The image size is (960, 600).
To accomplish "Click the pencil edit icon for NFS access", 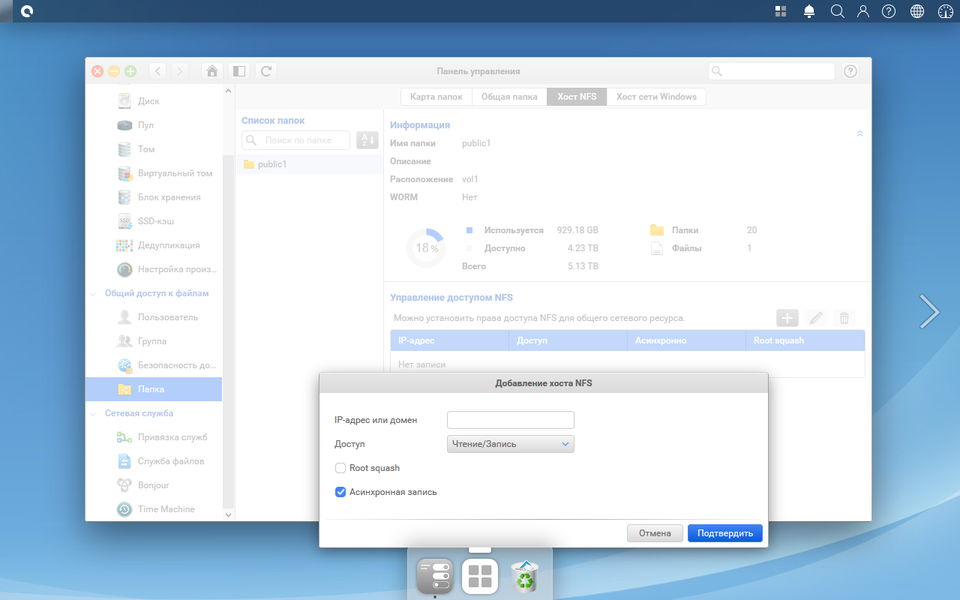I will (x=816, y=318).
